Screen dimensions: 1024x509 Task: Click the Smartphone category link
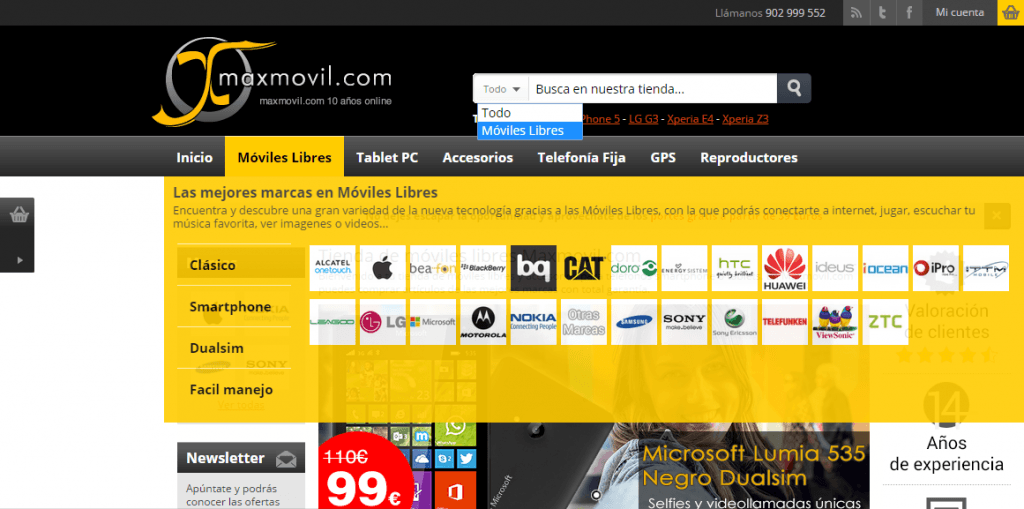[x=230, y=306]
